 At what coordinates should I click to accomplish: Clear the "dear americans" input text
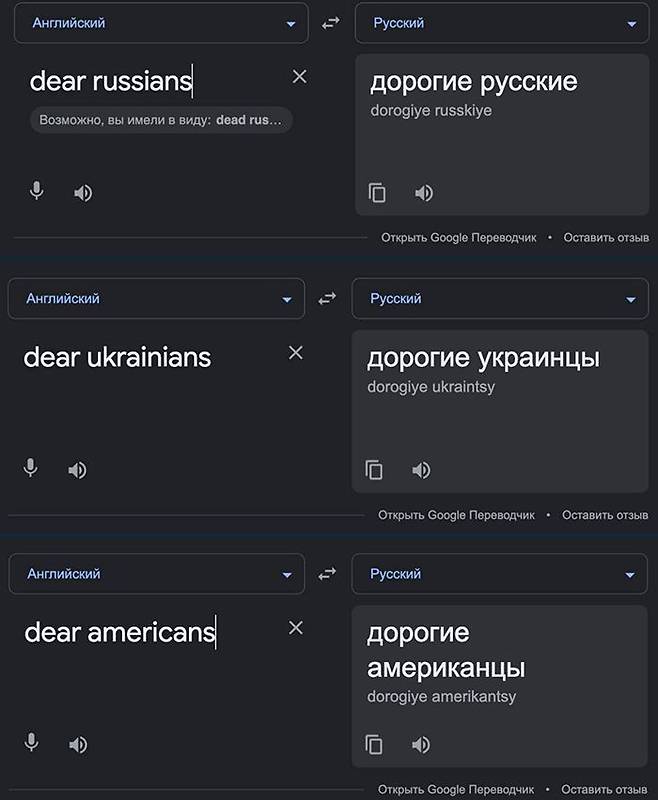295,628
